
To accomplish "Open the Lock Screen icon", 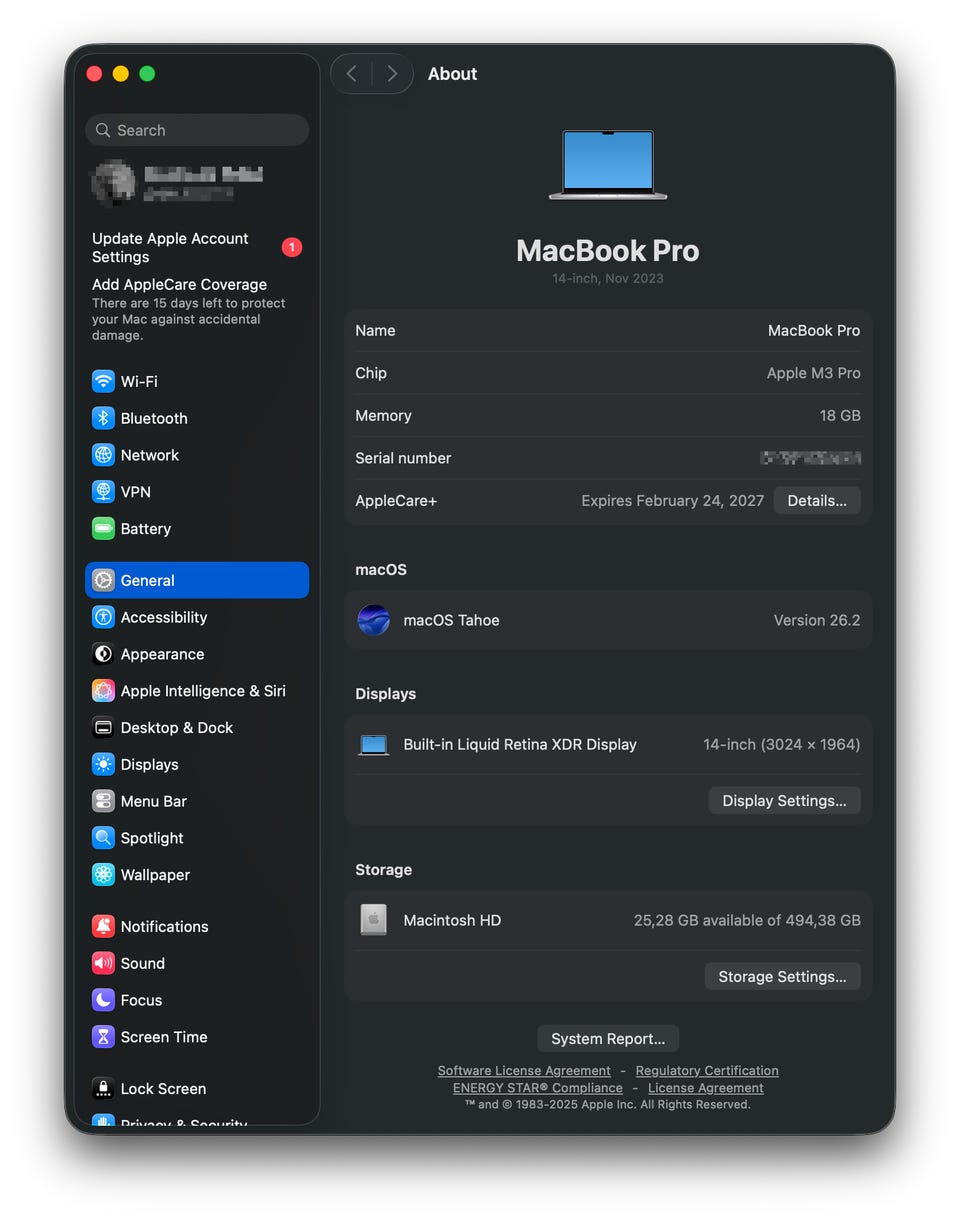I will [x=103, y=1088].
